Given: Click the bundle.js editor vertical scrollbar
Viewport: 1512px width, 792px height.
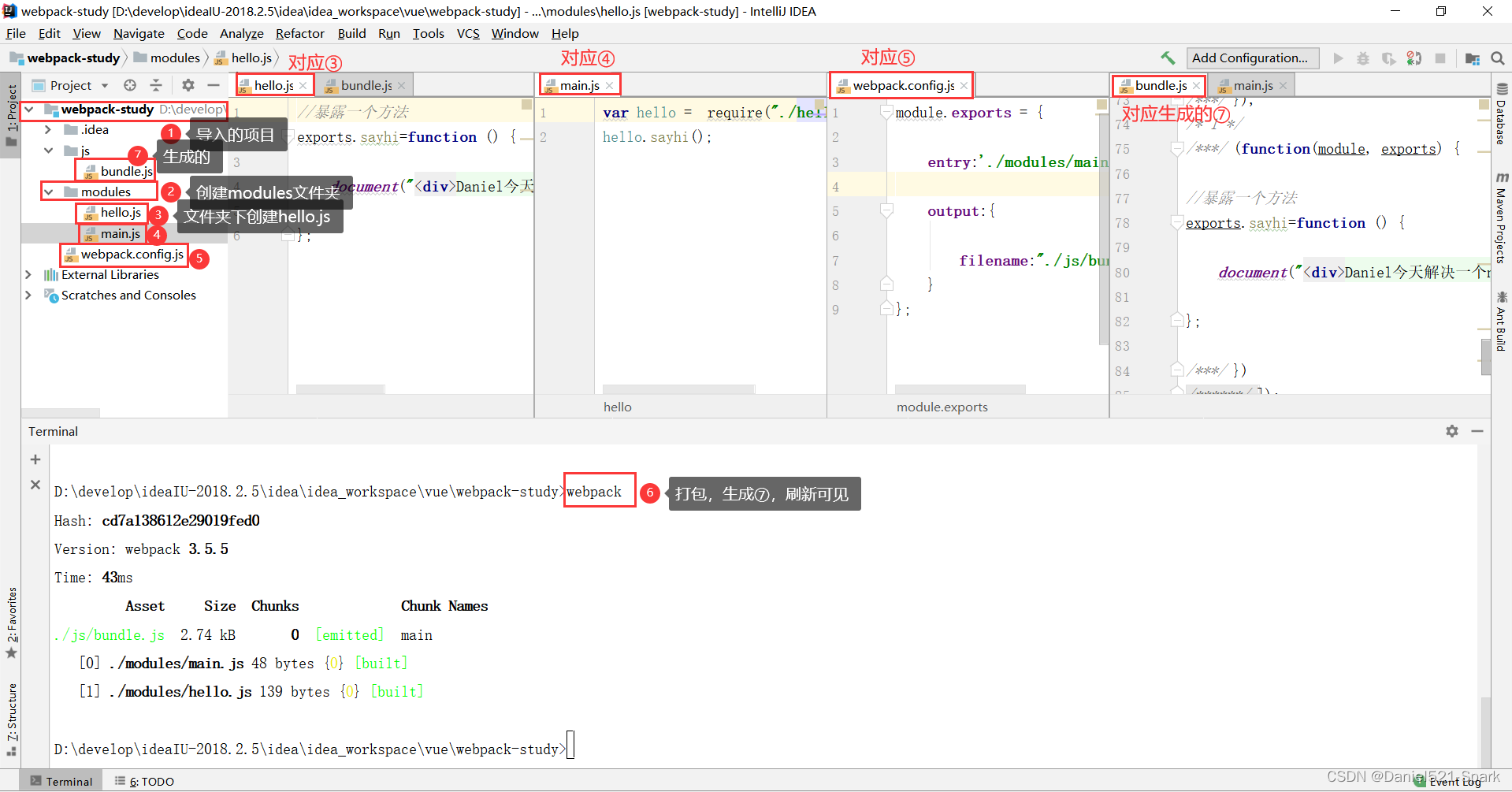Looking at the screenshot, I should tap(1485, 357).
